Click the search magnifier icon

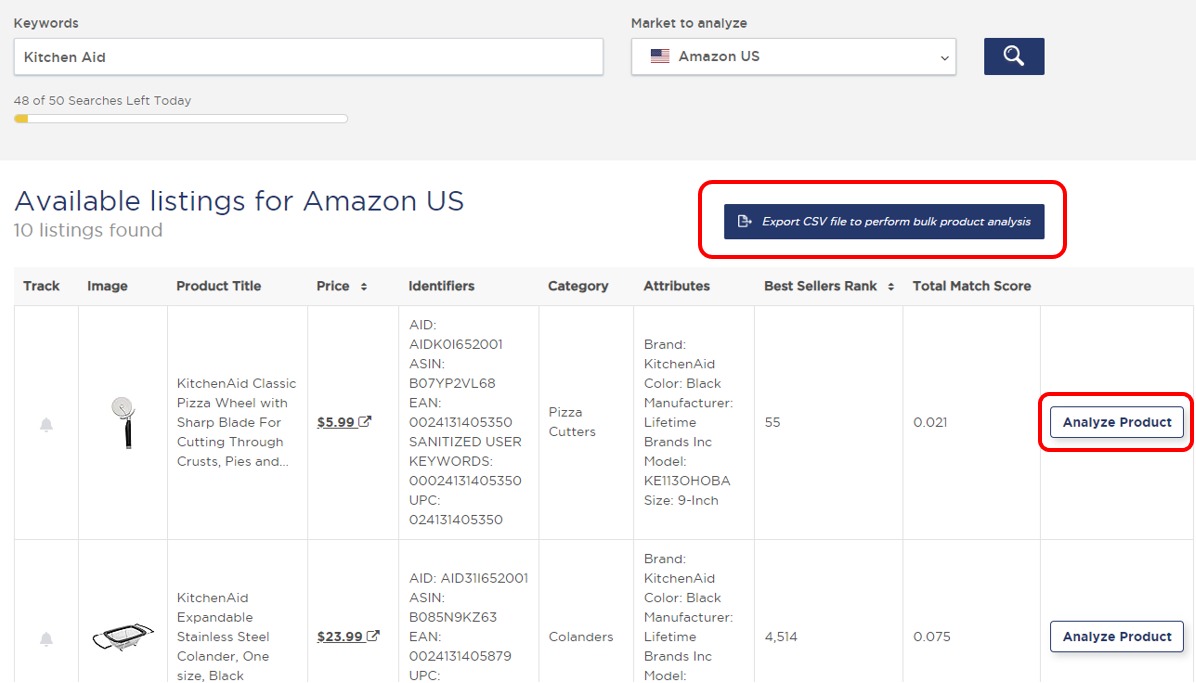click(x=1013, y=57)
